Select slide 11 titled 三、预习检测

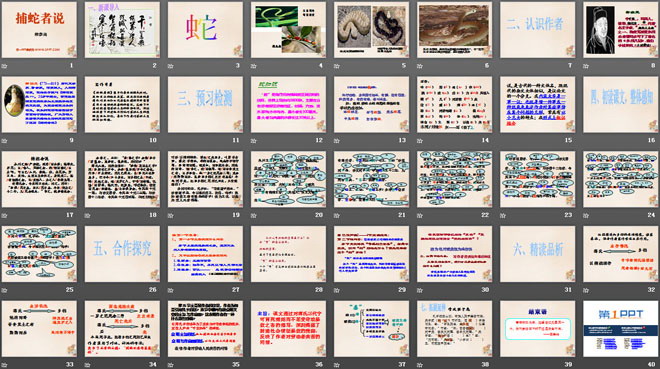(205, 105)
